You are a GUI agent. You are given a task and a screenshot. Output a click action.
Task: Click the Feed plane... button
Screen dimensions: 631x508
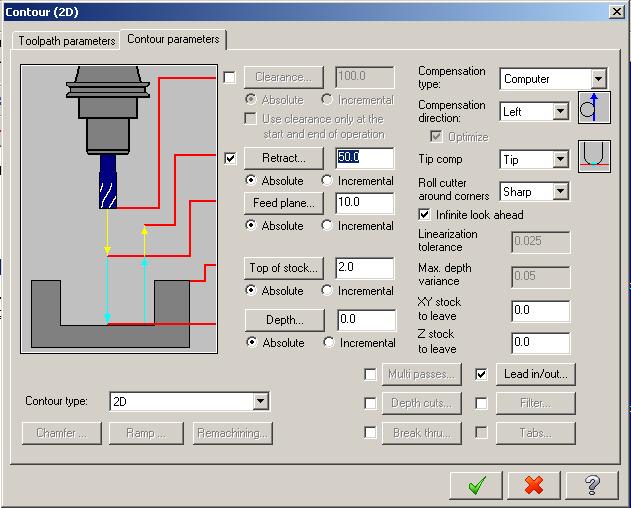(x=284, y=203)
